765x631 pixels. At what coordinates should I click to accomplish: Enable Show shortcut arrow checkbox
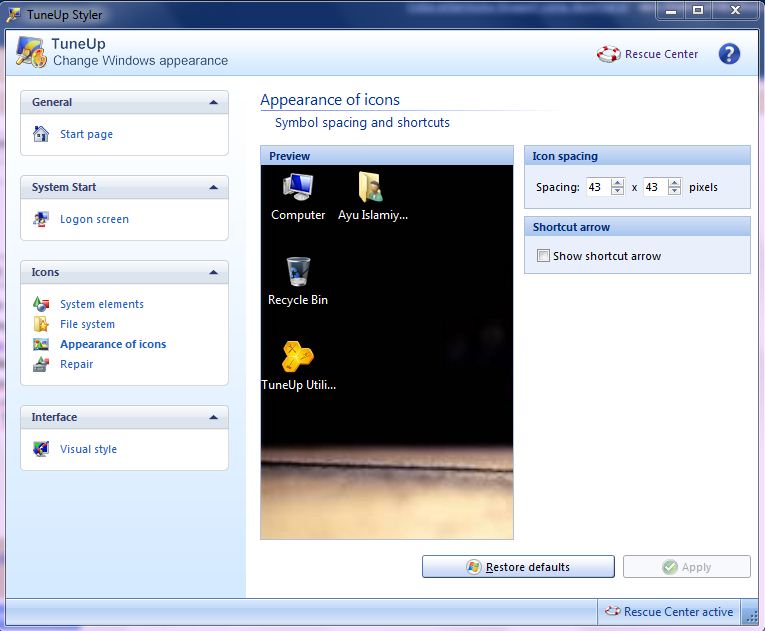(543, 255)
